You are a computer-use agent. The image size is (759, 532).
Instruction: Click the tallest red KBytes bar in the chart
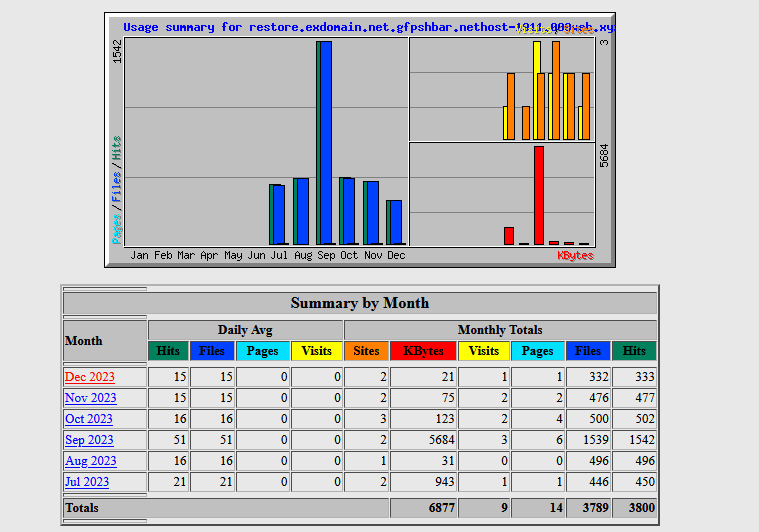click(x=538, y=195)
